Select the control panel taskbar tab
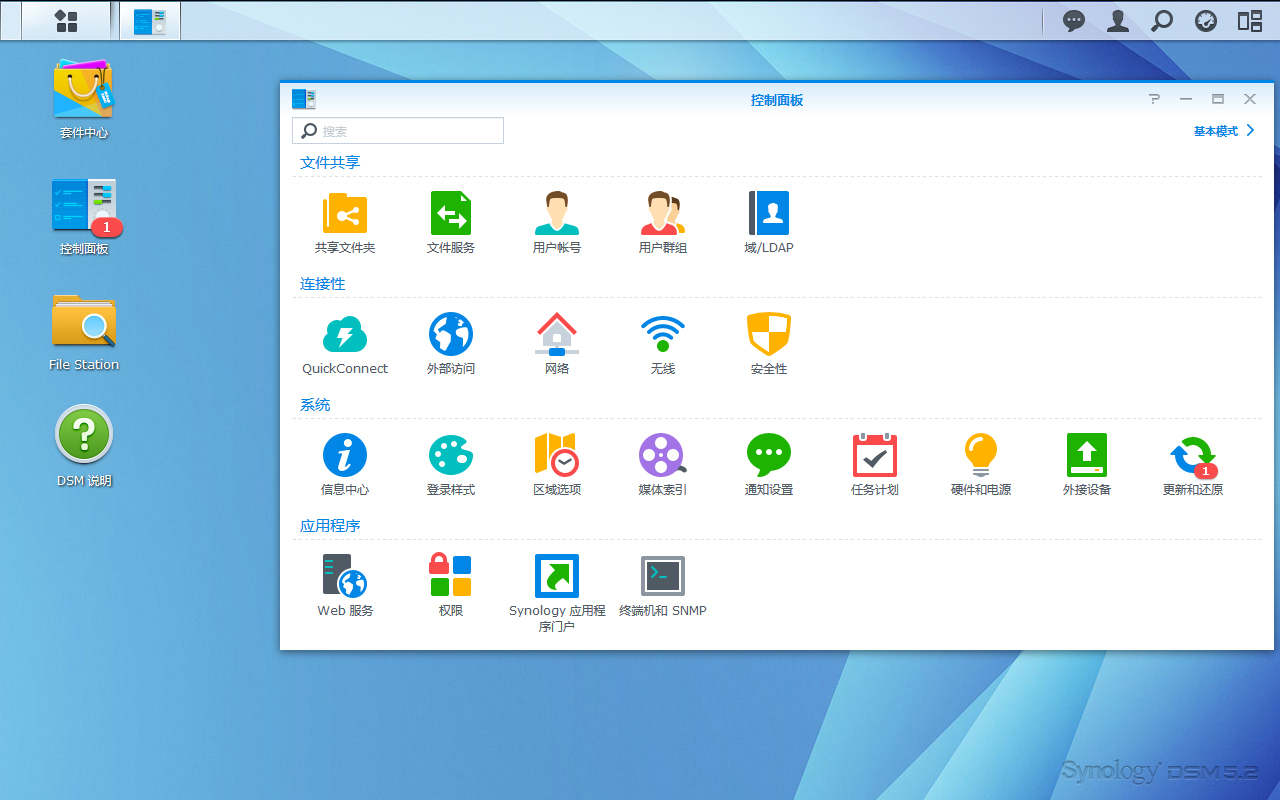Viewport: 1280px width, 800px height. [150, 21]
